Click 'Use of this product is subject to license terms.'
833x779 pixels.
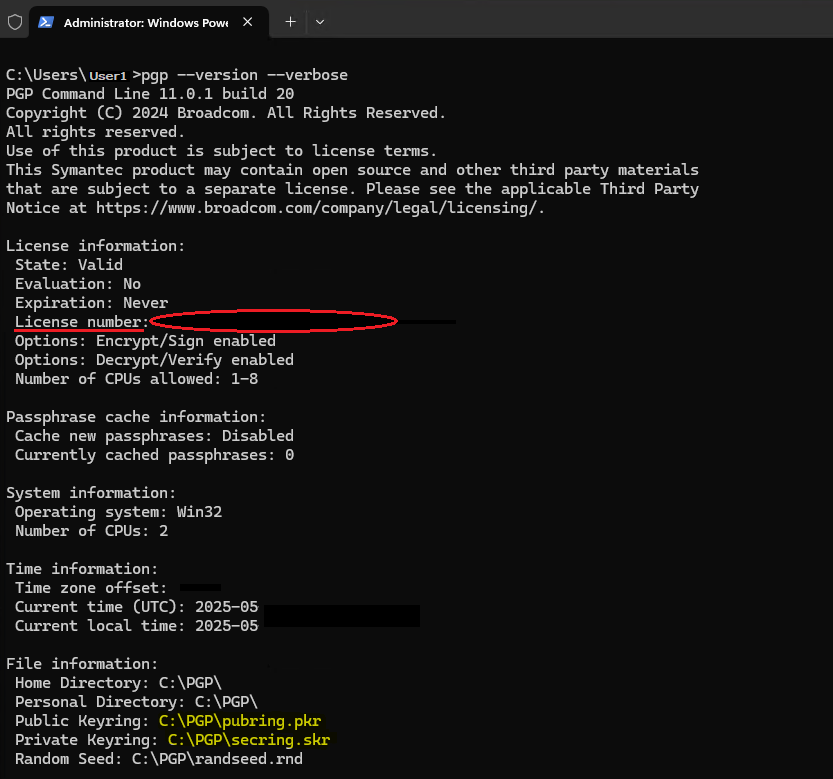[x=222, y=151]
